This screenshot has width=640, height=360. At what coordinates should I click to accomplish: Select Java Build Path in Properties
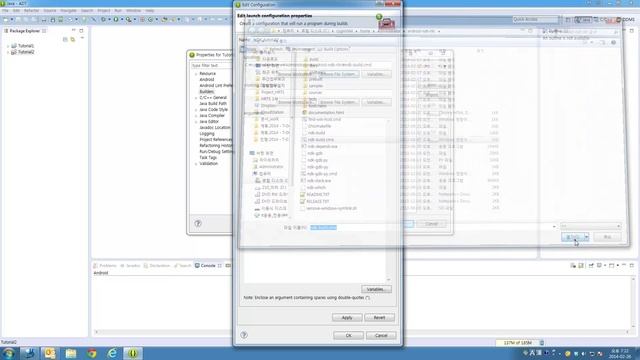(x=213, y=104)
